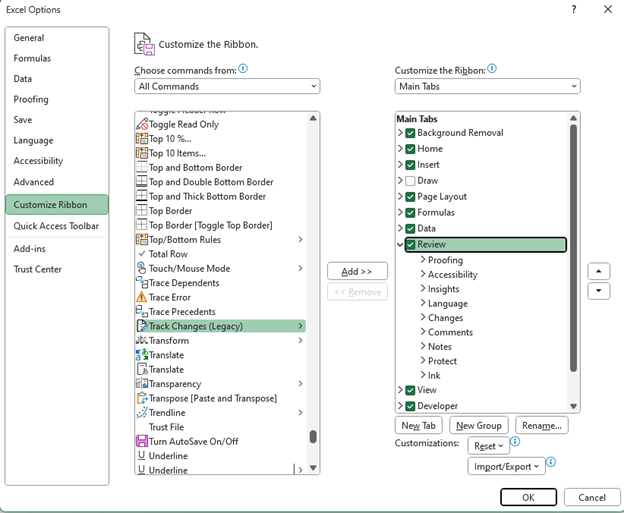Click the info icon next to Import/Export
This screenshot has height=513, width=624.
(551, 462)
